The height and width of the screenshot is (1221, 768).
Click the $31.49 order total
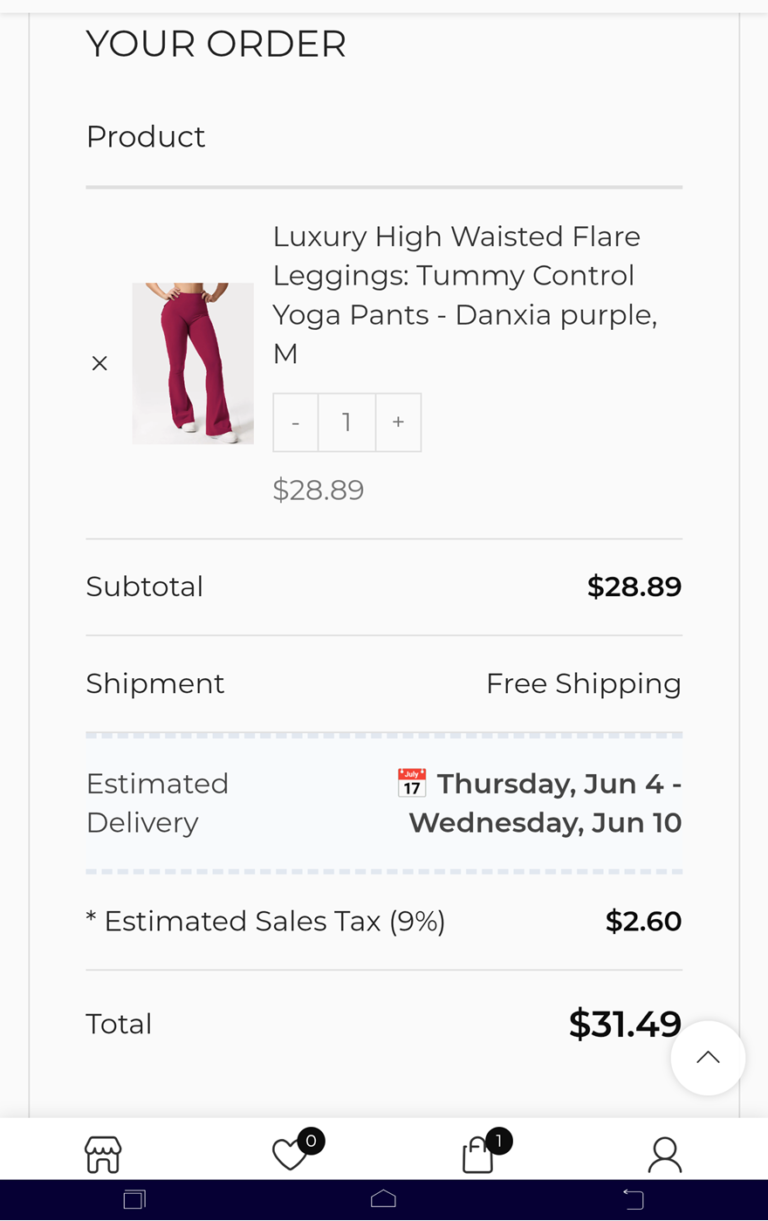pos(625,1024)
